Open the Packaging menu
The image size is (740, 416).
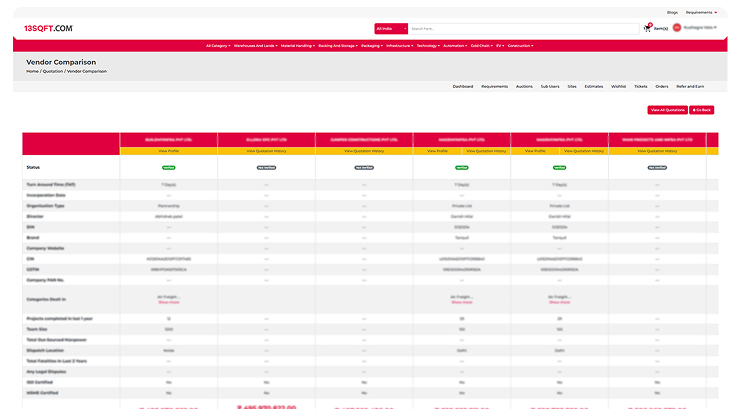coord(372,46)
